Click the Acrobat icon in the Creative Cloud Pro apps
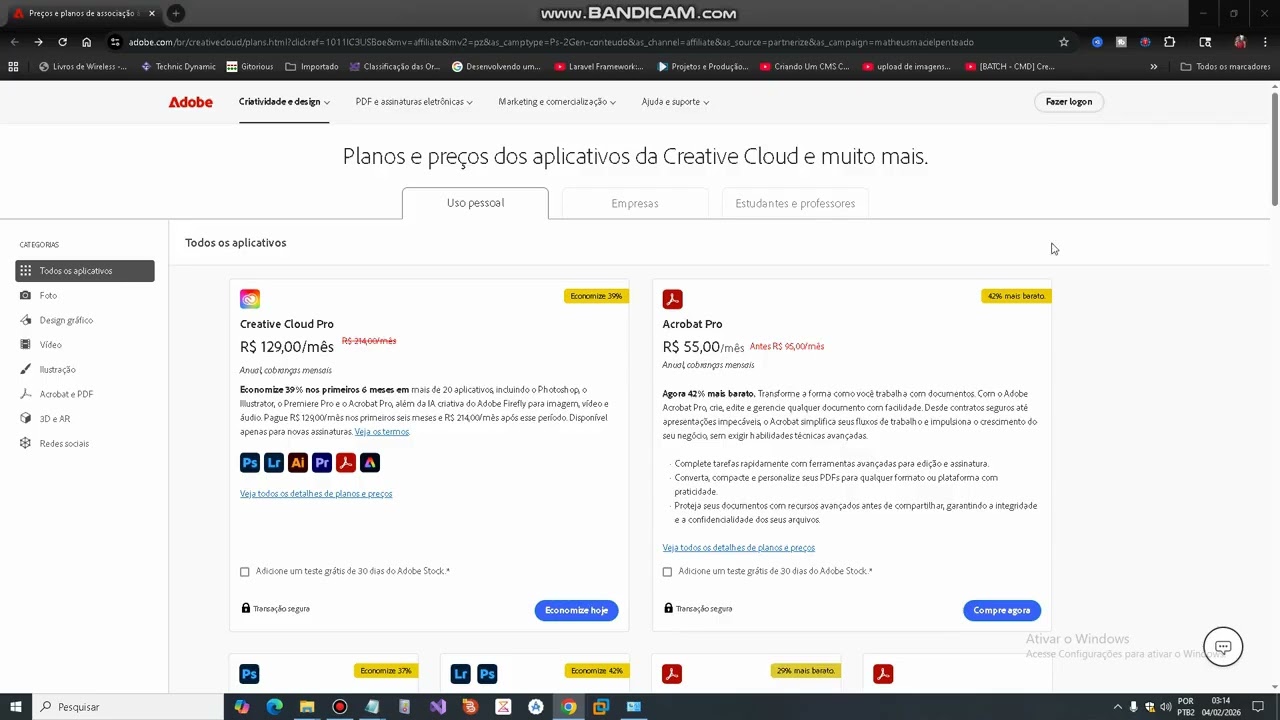This screenshot has height=720, width=1280. tap(346, 462)
